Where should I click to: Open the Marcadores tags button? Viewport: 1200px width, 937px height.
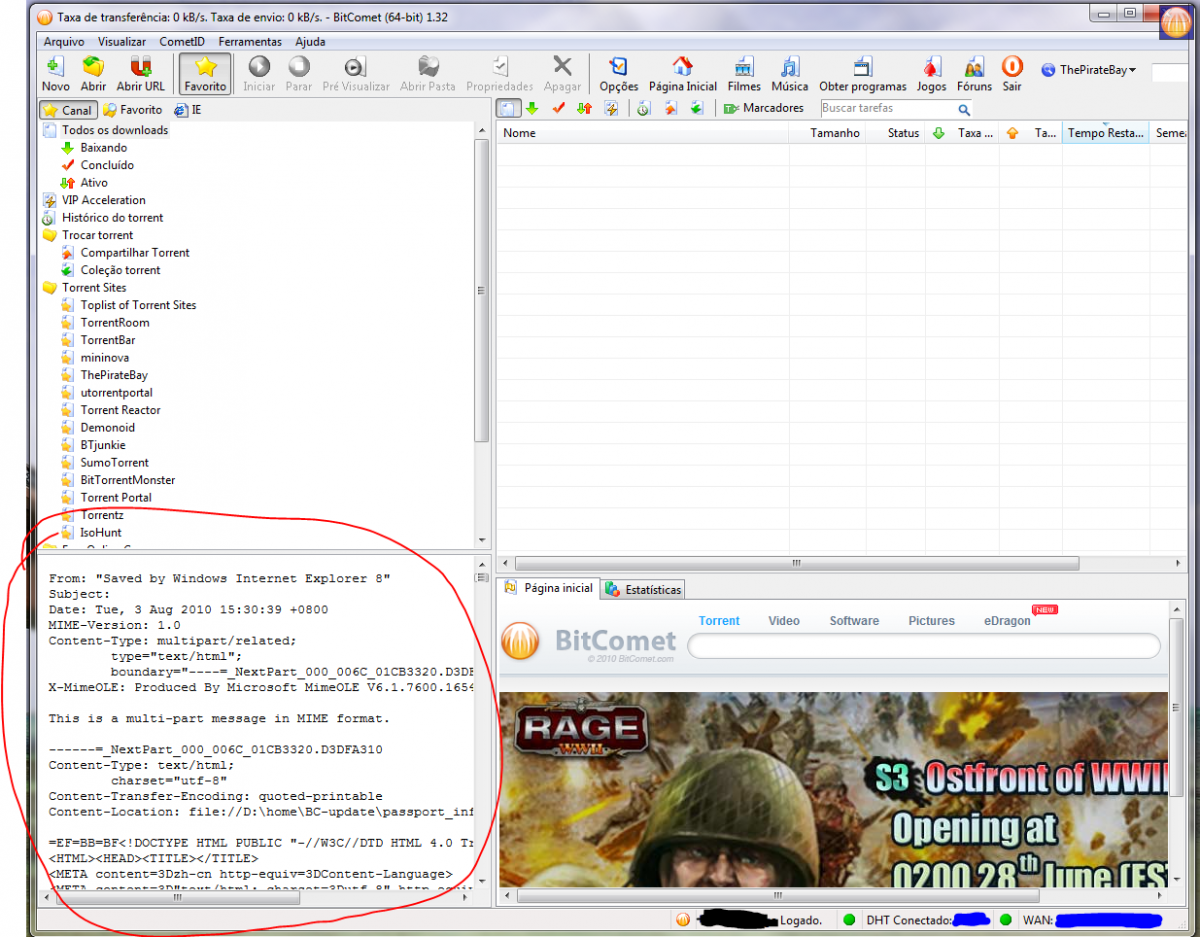click(x=763, y=108)
